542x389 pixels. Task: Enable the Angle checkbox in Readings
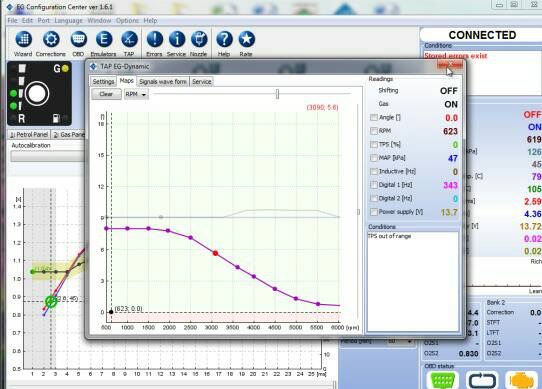(374, 118)
